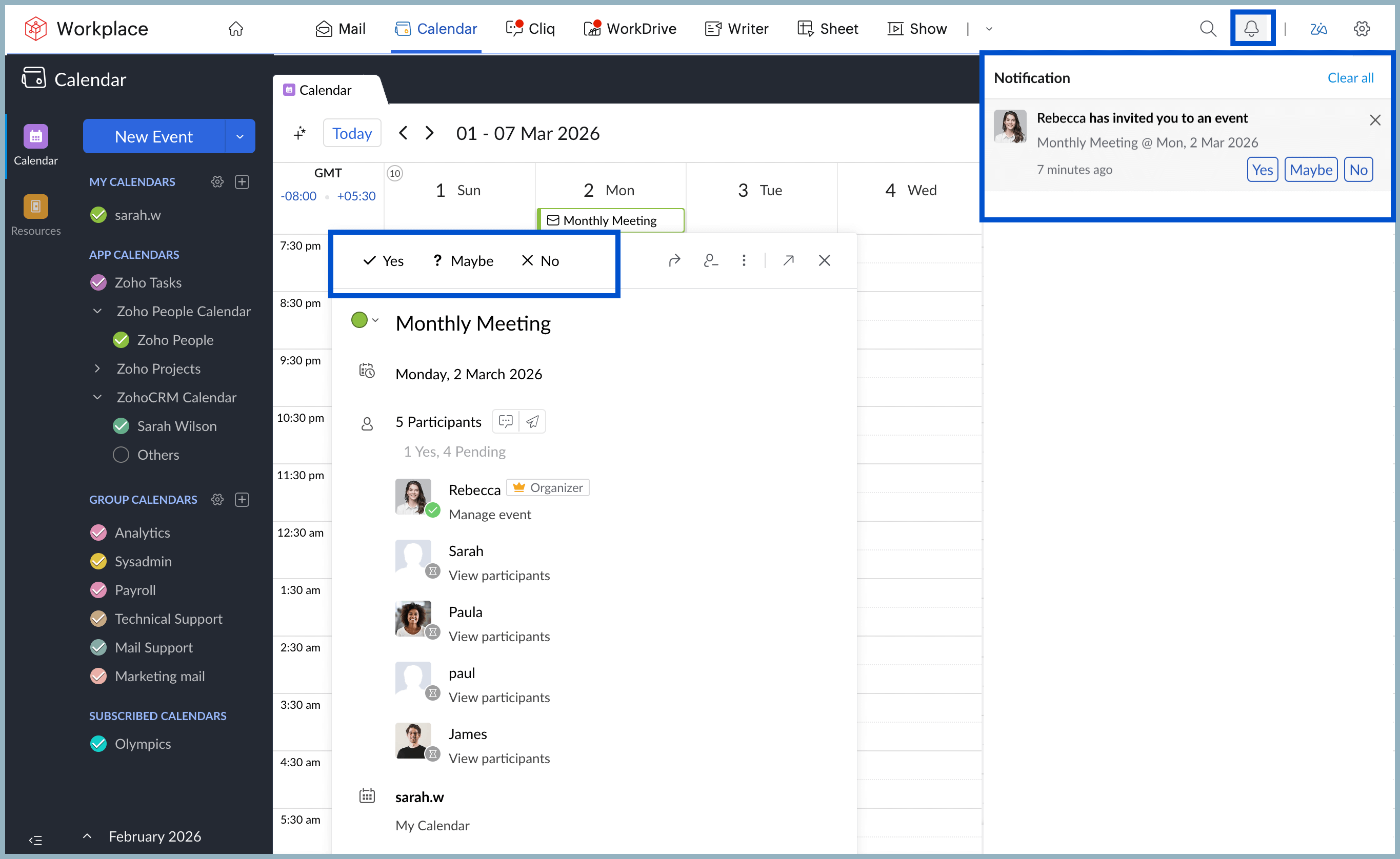The height and width of the screenshot is (859, 1400).
Task: Switch to the Mail app tab
Action: 340,28
